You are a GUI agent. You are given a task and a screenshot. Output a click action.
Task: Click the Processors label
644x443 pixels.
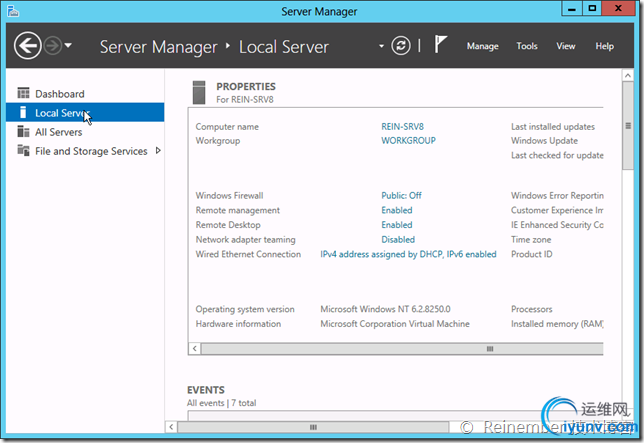[531, 309]
